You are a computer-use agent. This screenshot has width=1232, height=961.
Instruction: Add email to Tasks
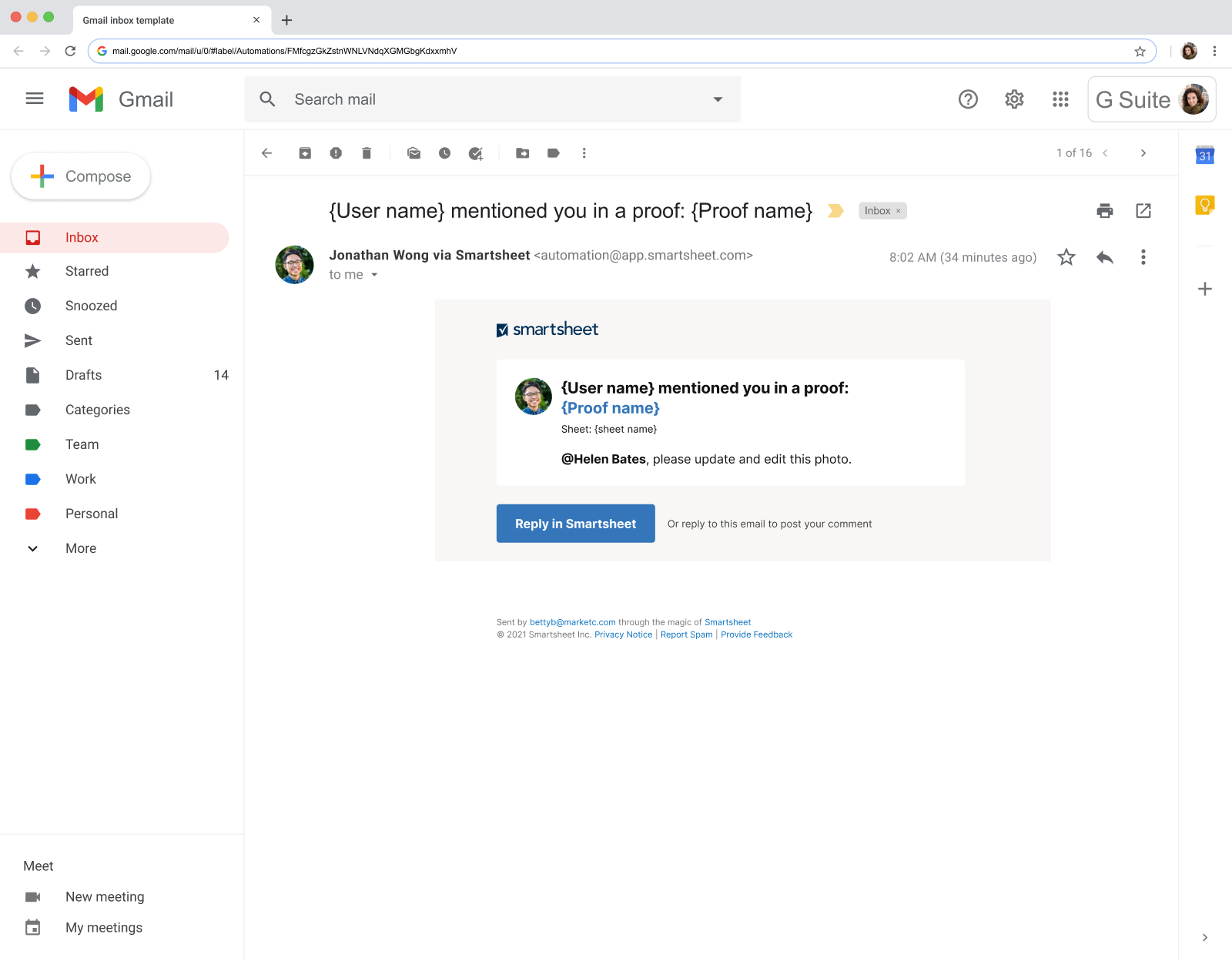click(476, 152)
